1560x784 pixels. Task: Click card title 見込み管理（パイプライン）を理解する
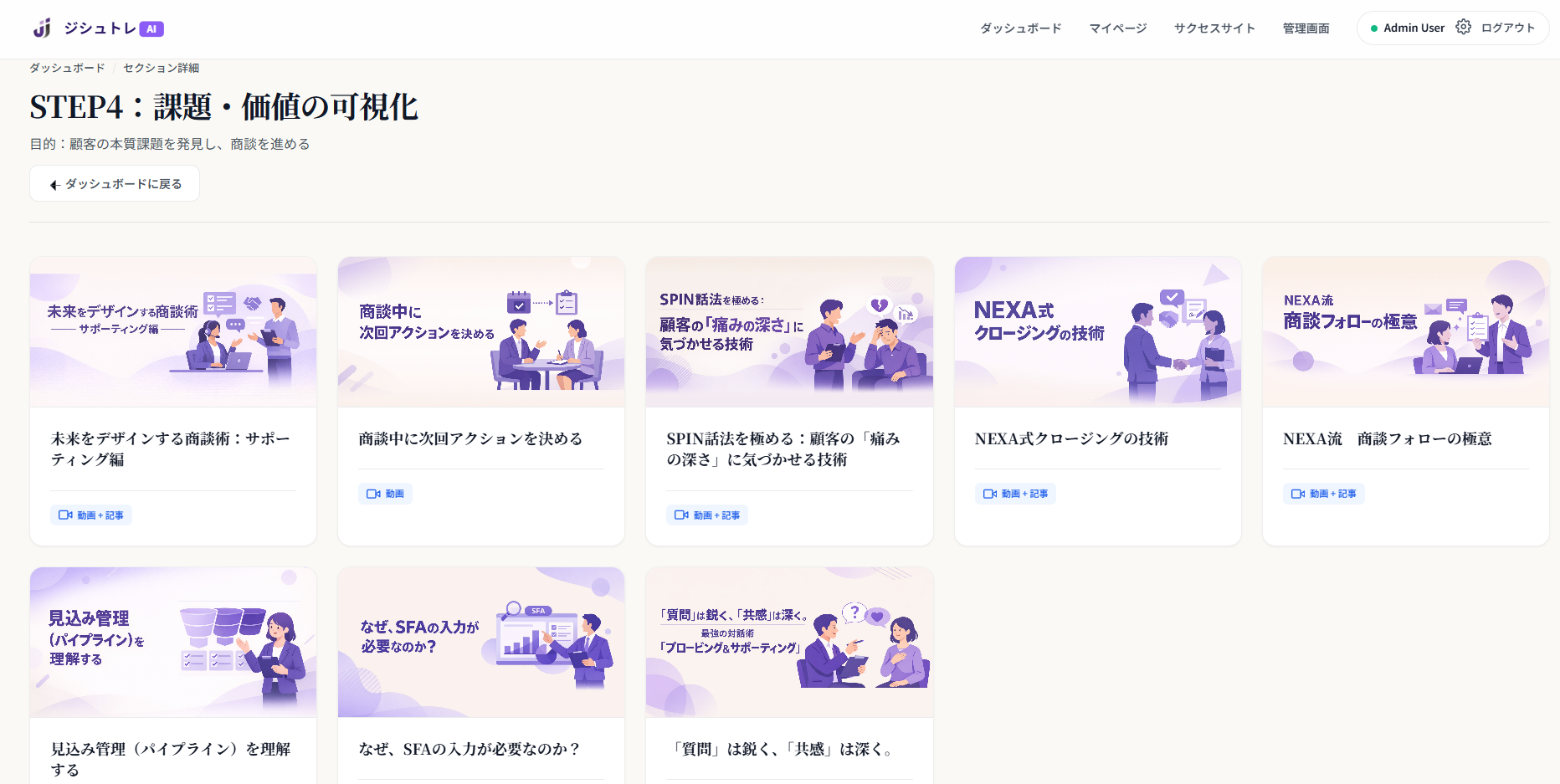[x=171, y=760]
